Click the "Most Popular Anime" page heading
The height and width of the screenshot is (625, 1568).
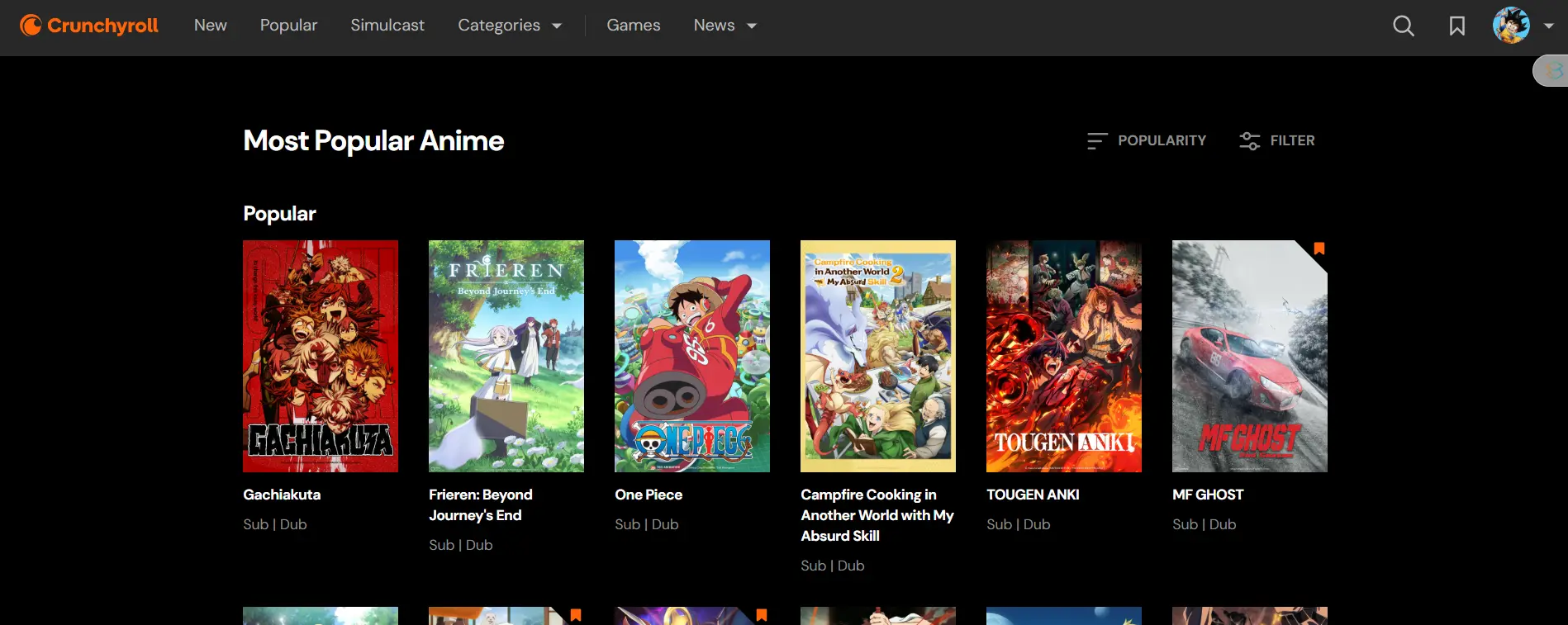coord(373,141)
